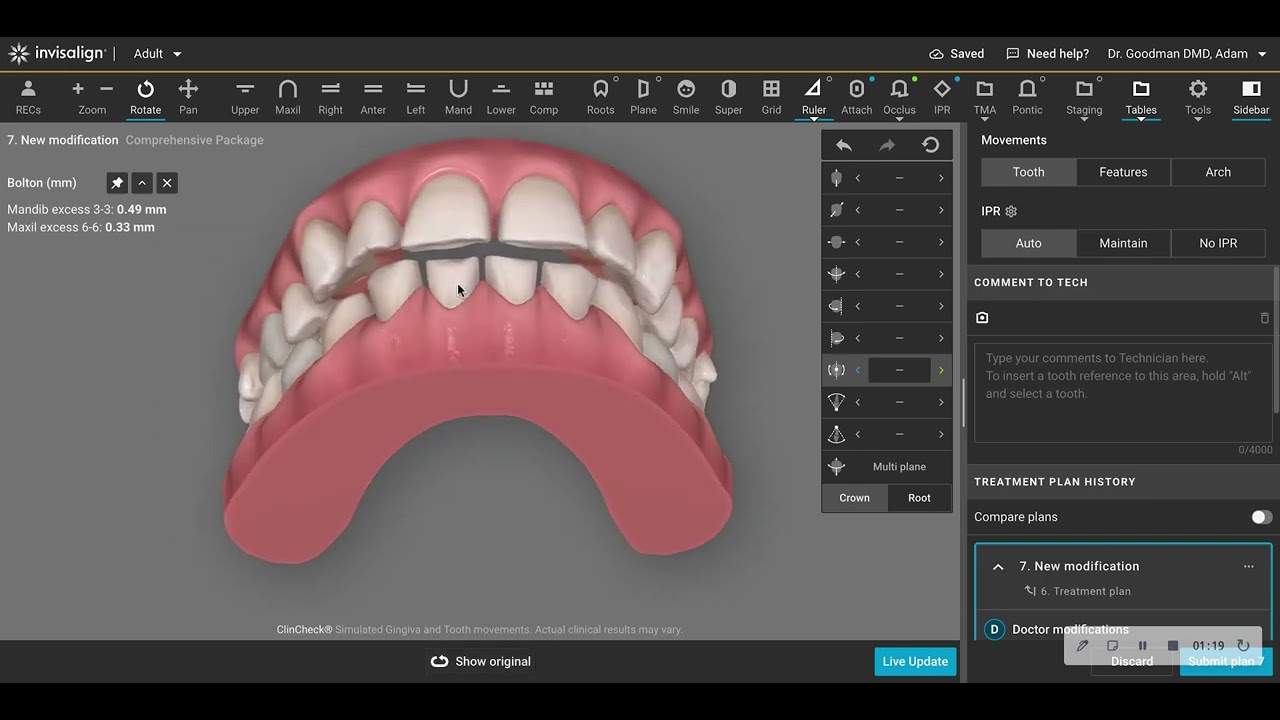The width and height of the screenshot is (1280, 720).
Task: Open the Staging tool
Action: pyautogui.click(x=1084, y=97)
